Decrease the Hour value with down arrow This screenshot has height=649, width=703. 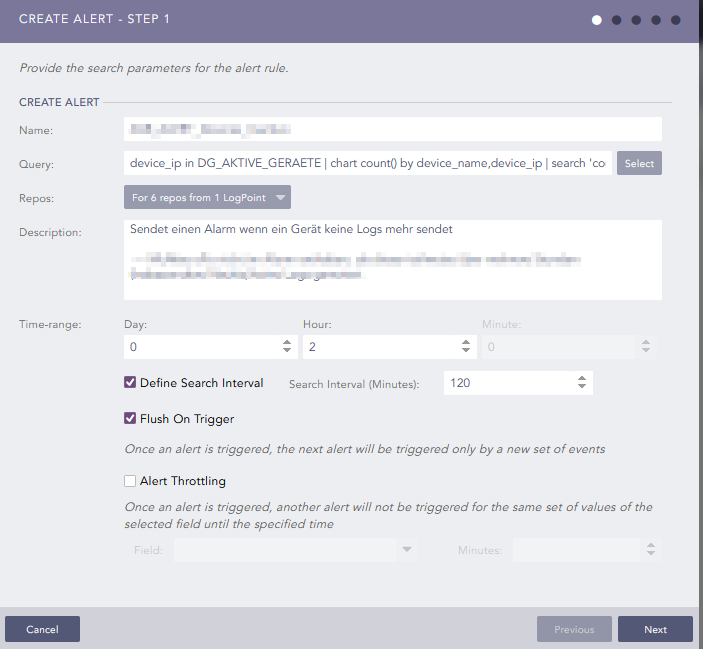[466, 351]
